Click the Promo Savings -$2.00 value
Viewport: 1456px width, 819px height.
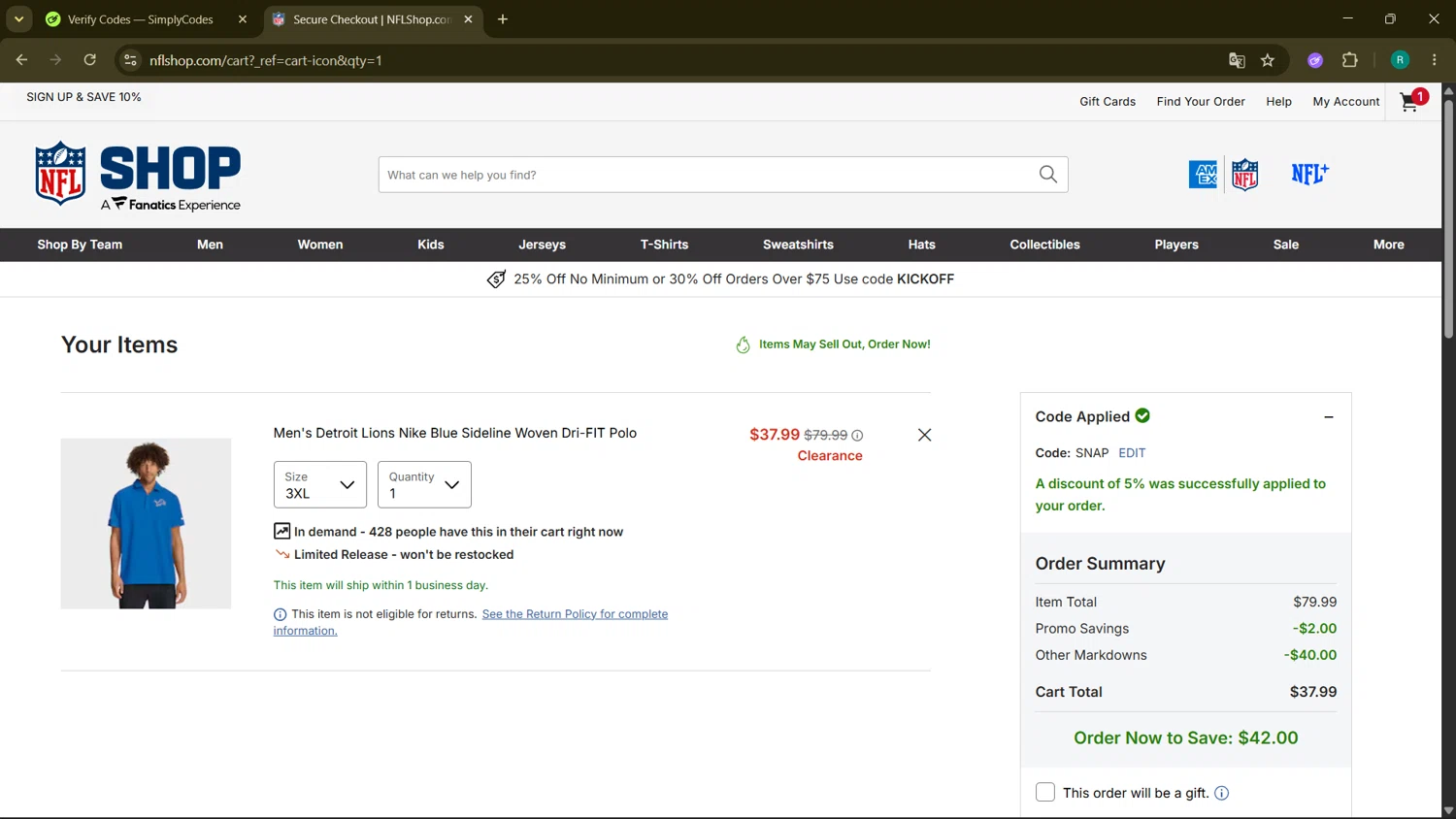tap(1314, 629)
